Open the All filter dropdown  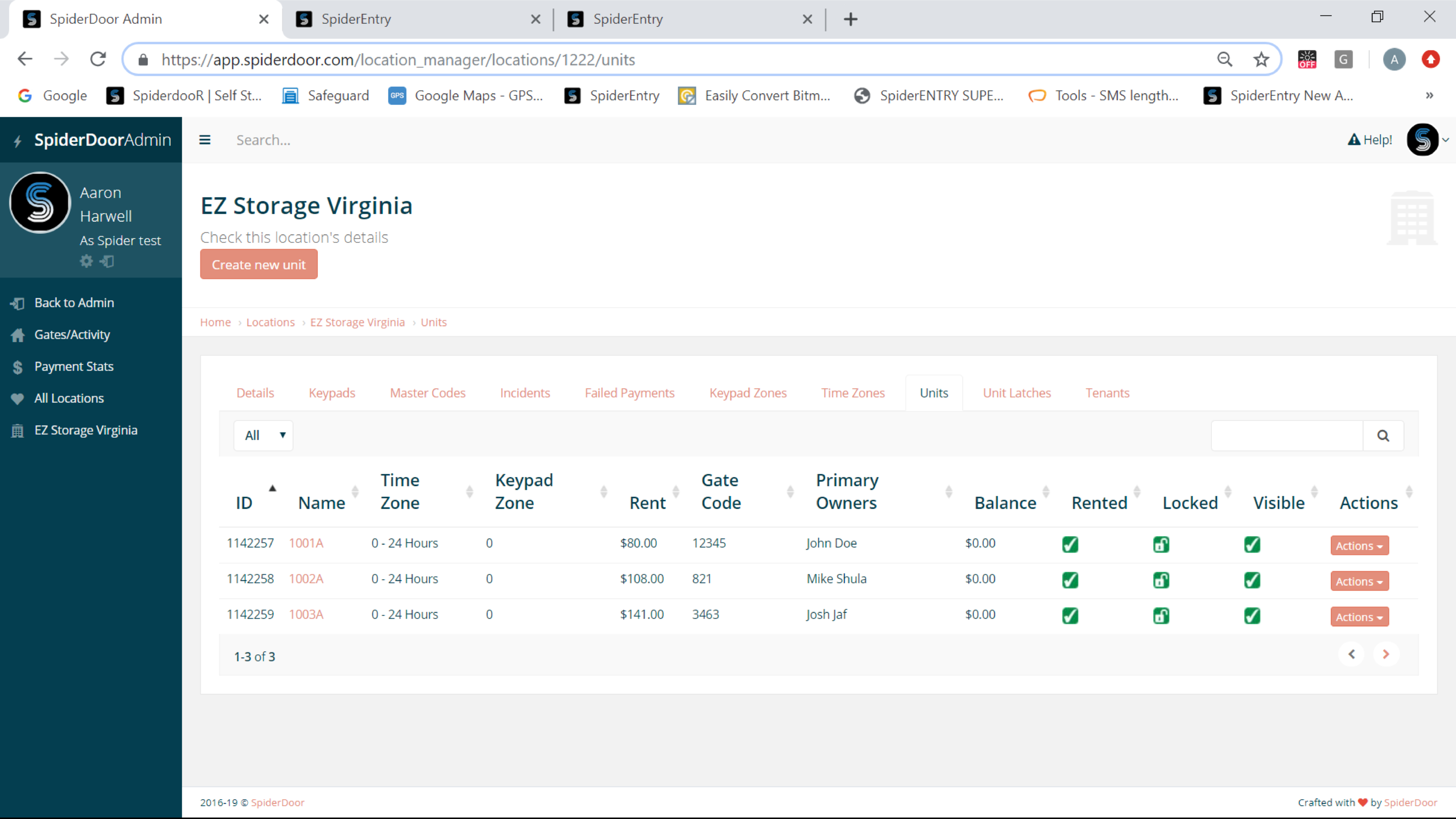tap(264, 435)
